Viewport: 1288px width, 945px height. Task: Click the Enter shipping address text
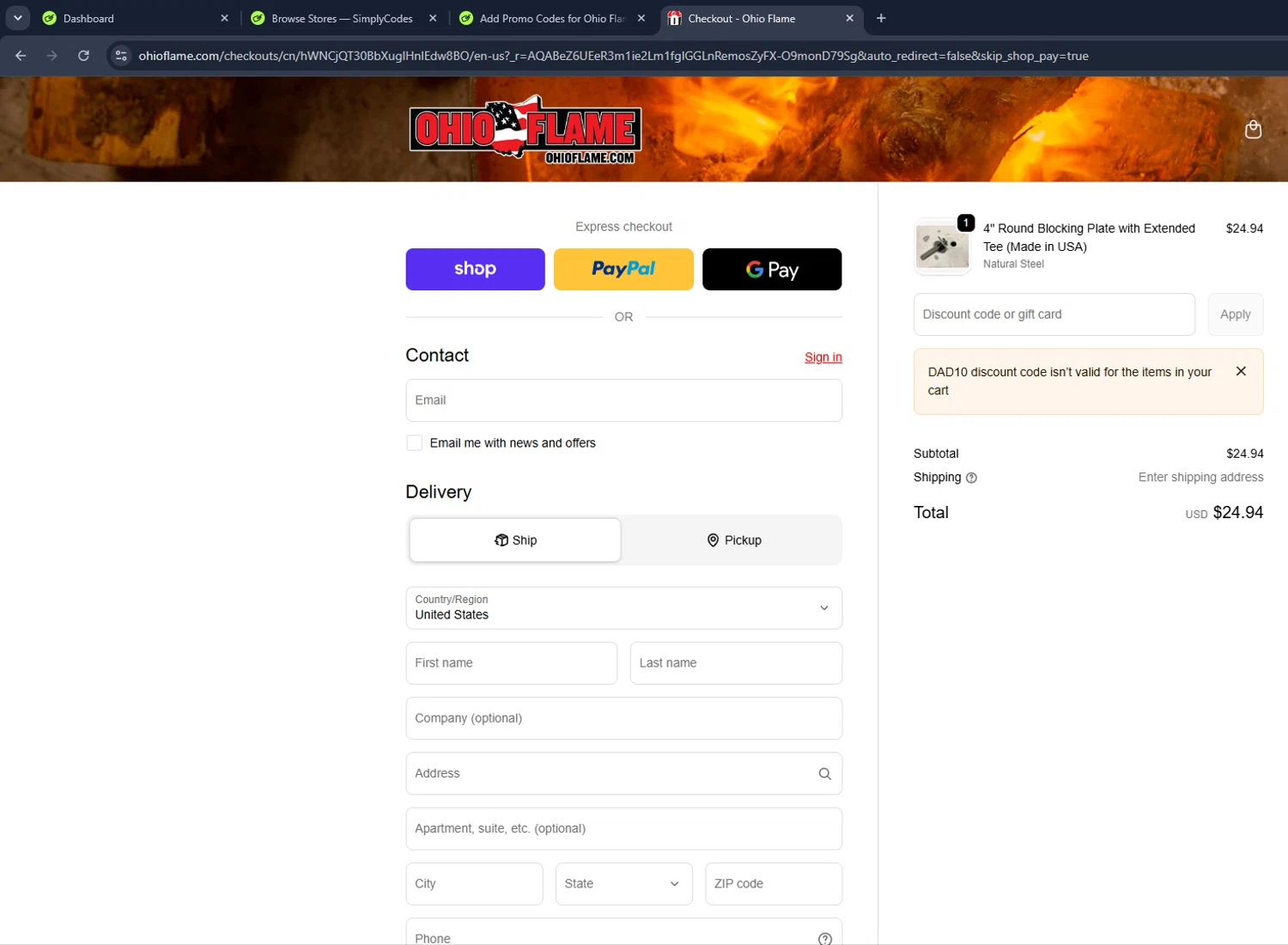[1200, 478]
